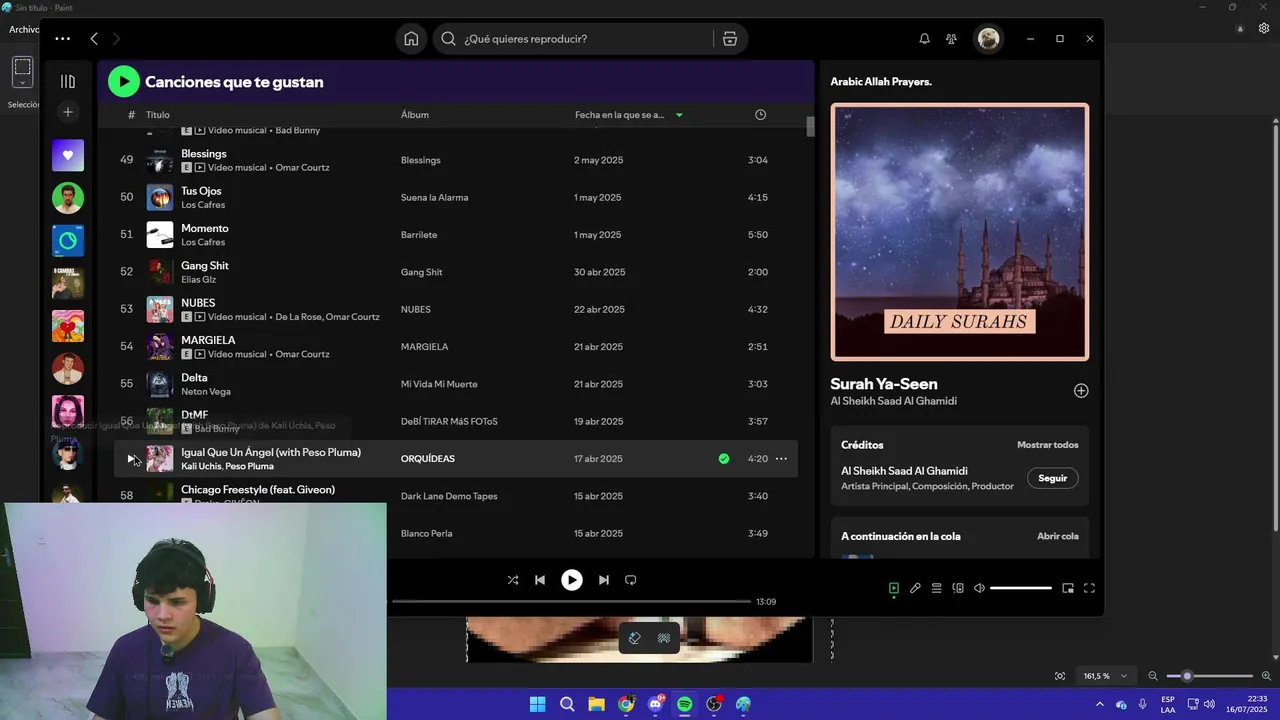Click Paint fit-to-window icon
Viewport: 1280px width, 720px height.
click(x=1060, y=676)
